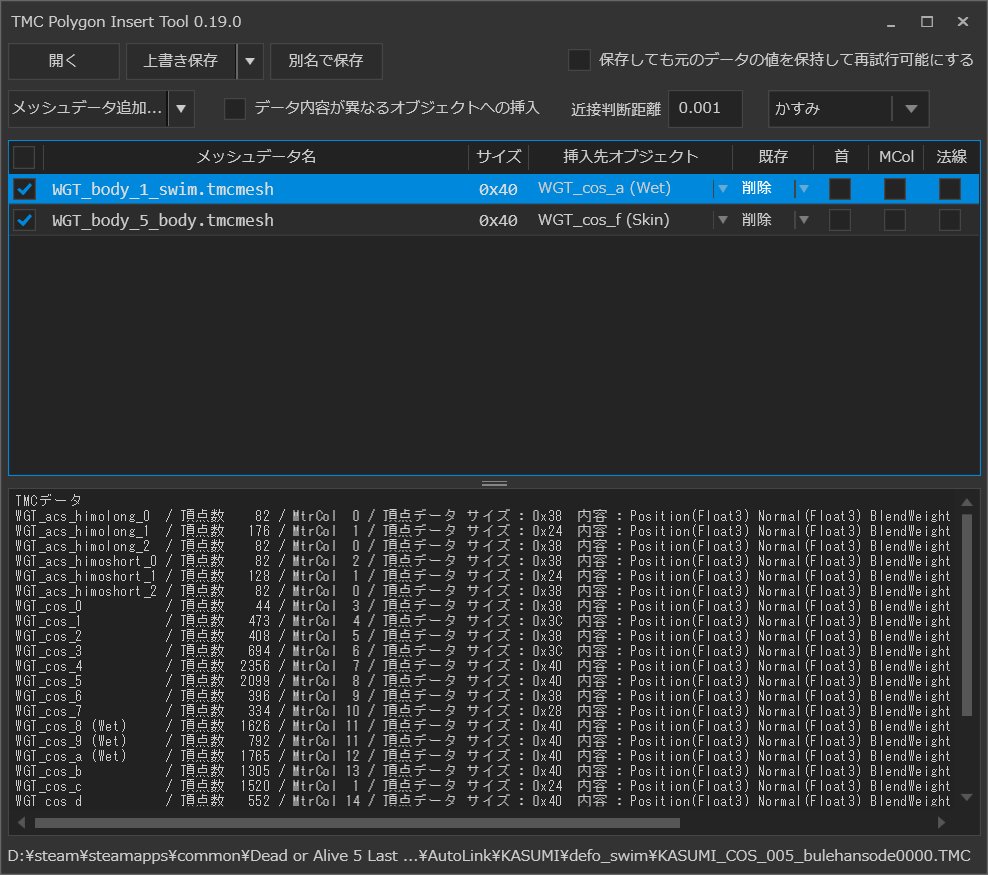
Task: Select the WGT_body_1_swim.tmcmesh row name
Action: pyautogui.click(x=163, y=189)
